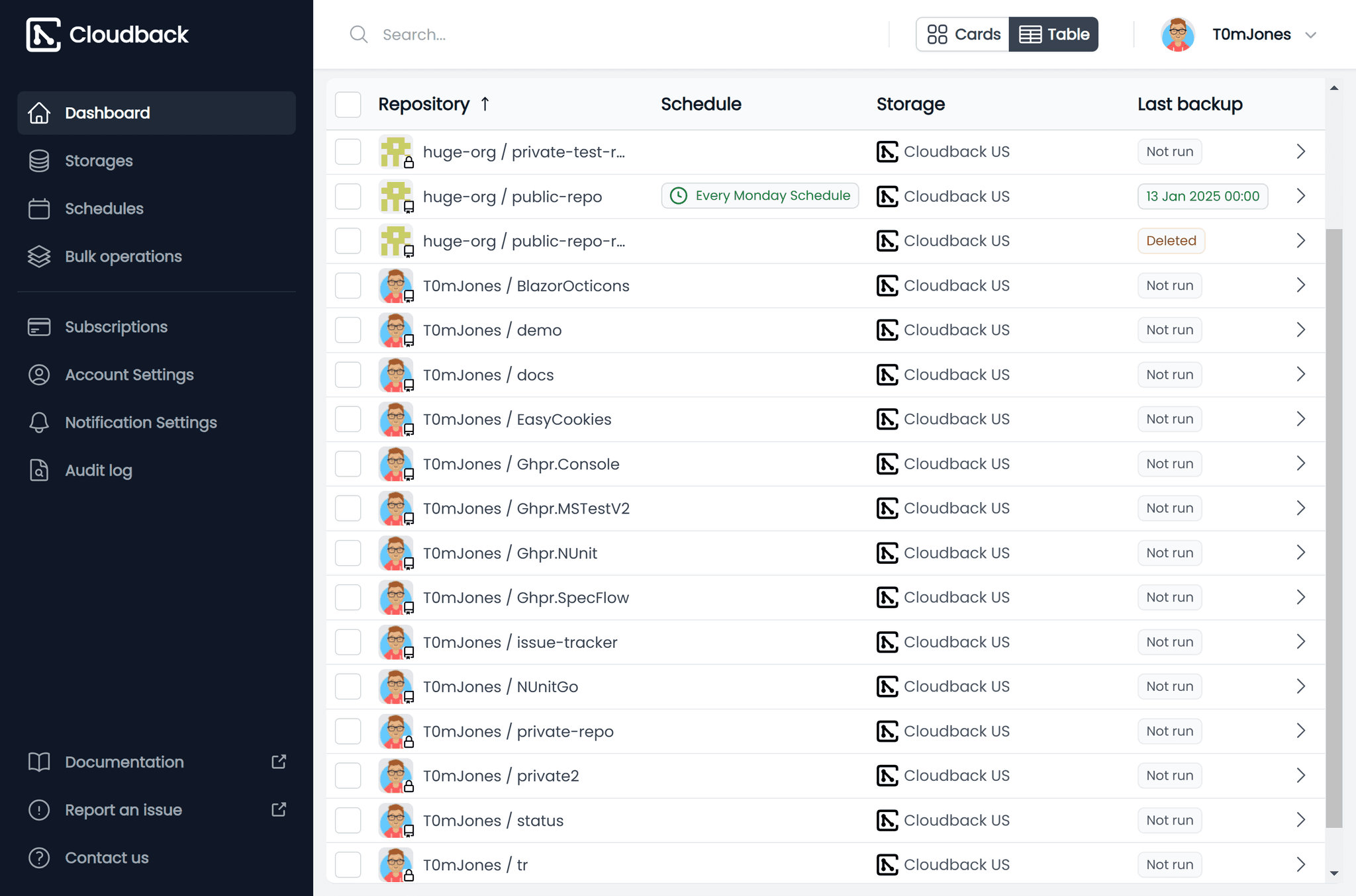Click the Audit log document icon
This screenshot has height=896, width=1356.
tap(39, 470)
